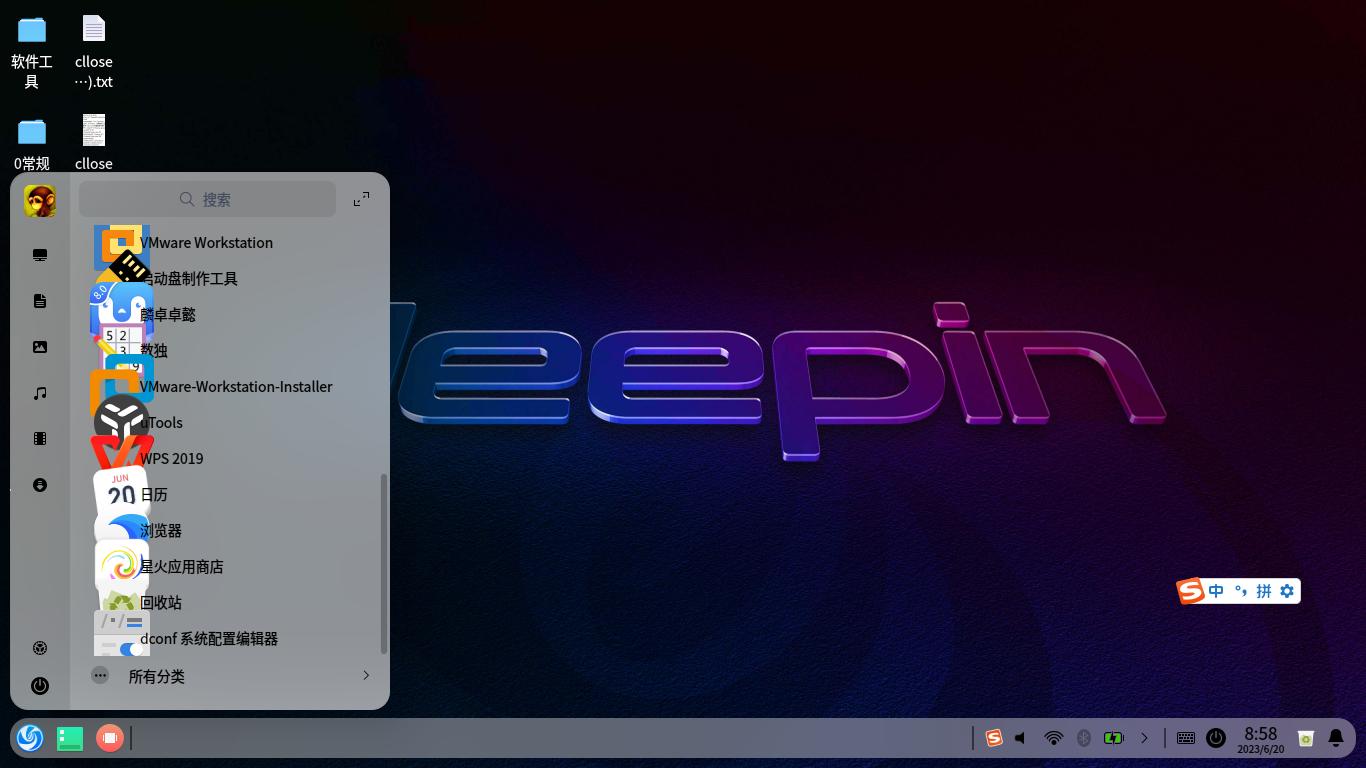This screenshot has height=768, width=1366.
Task: Select the Documents category icon in sidebar
Action: pyautogui.click(x=40, y=300)
